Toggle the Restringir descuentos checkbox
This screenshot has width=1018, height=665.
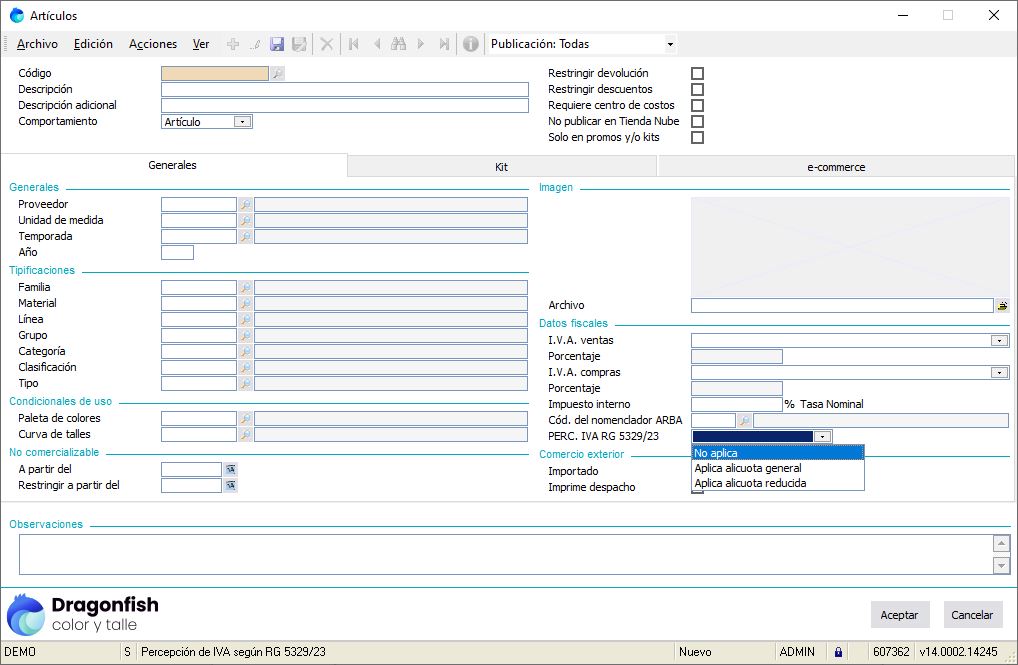coord(697,90)
